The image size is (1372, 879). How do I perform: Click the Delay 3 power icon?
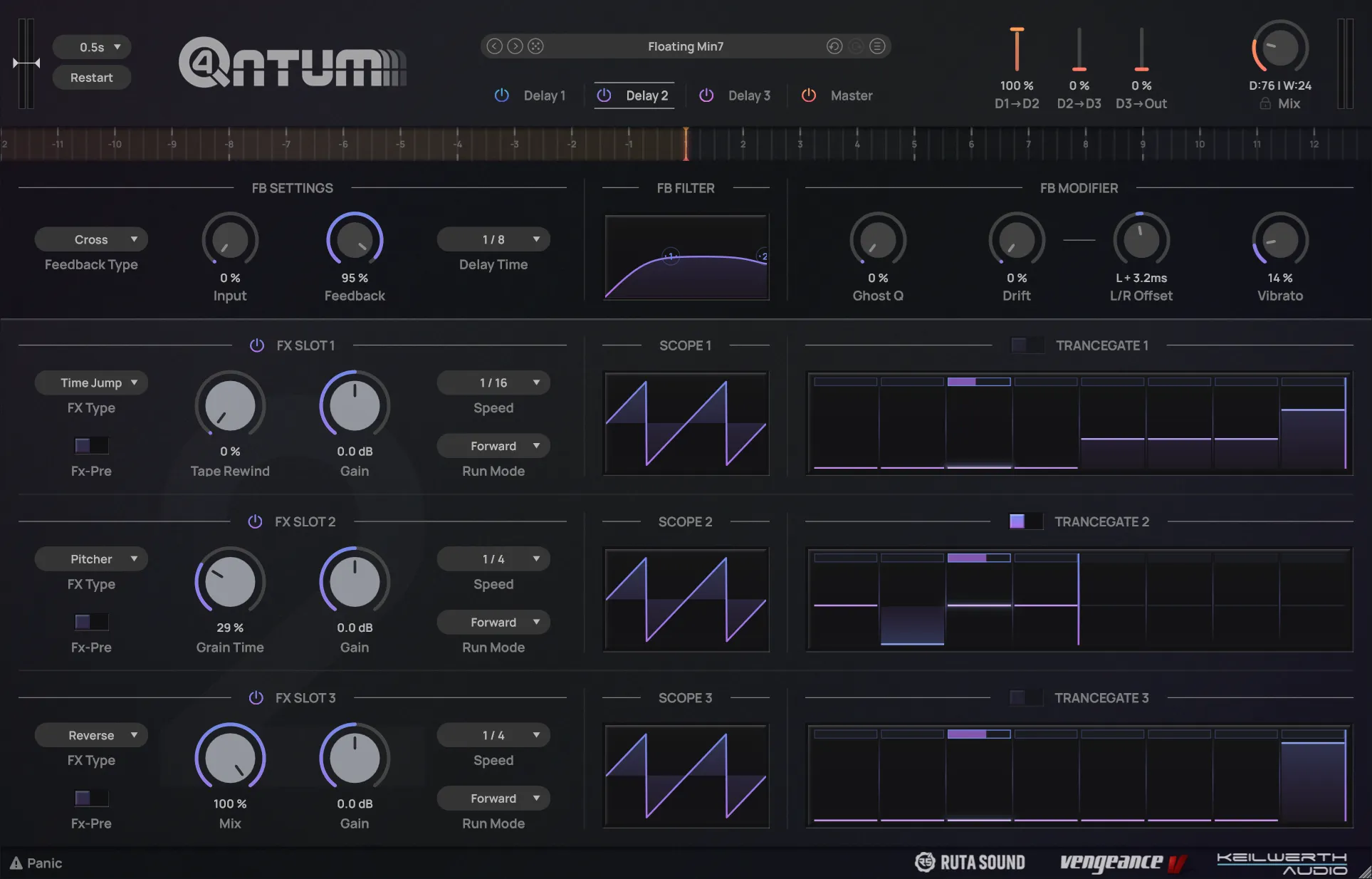[706, 95]
